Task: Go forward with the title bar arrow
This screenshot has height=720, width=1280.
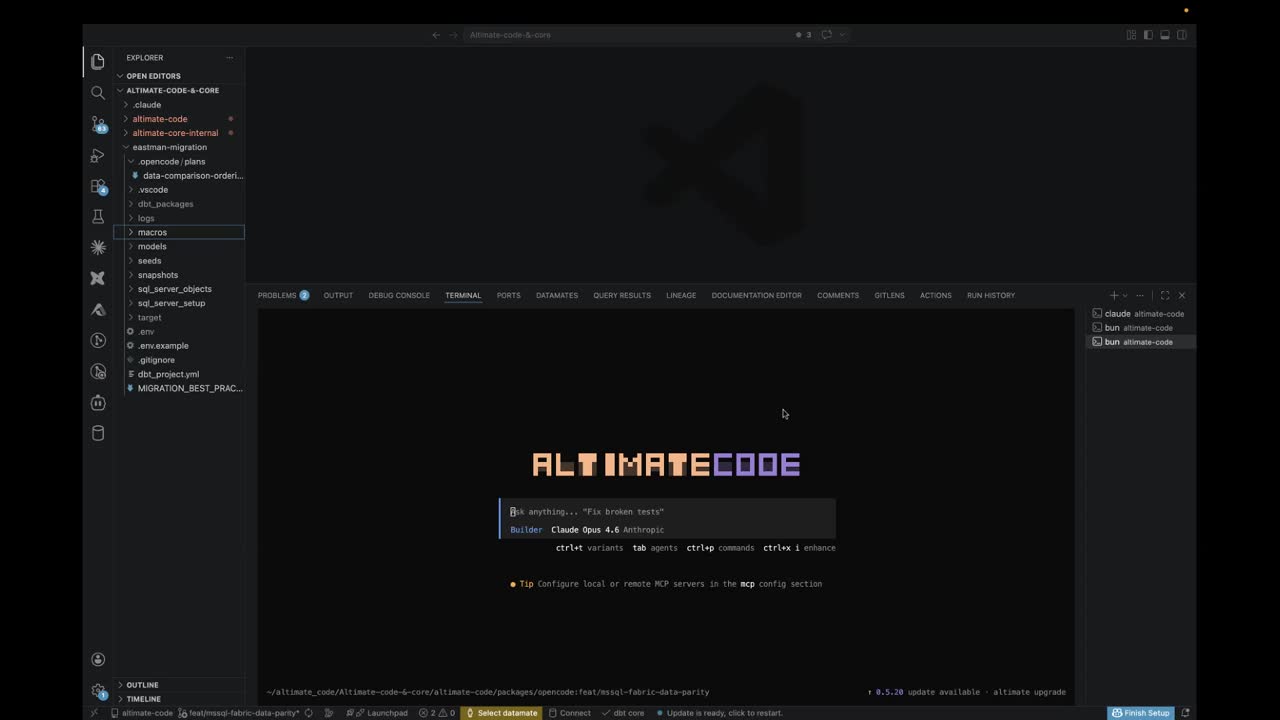Action: [x=453, y=35]
